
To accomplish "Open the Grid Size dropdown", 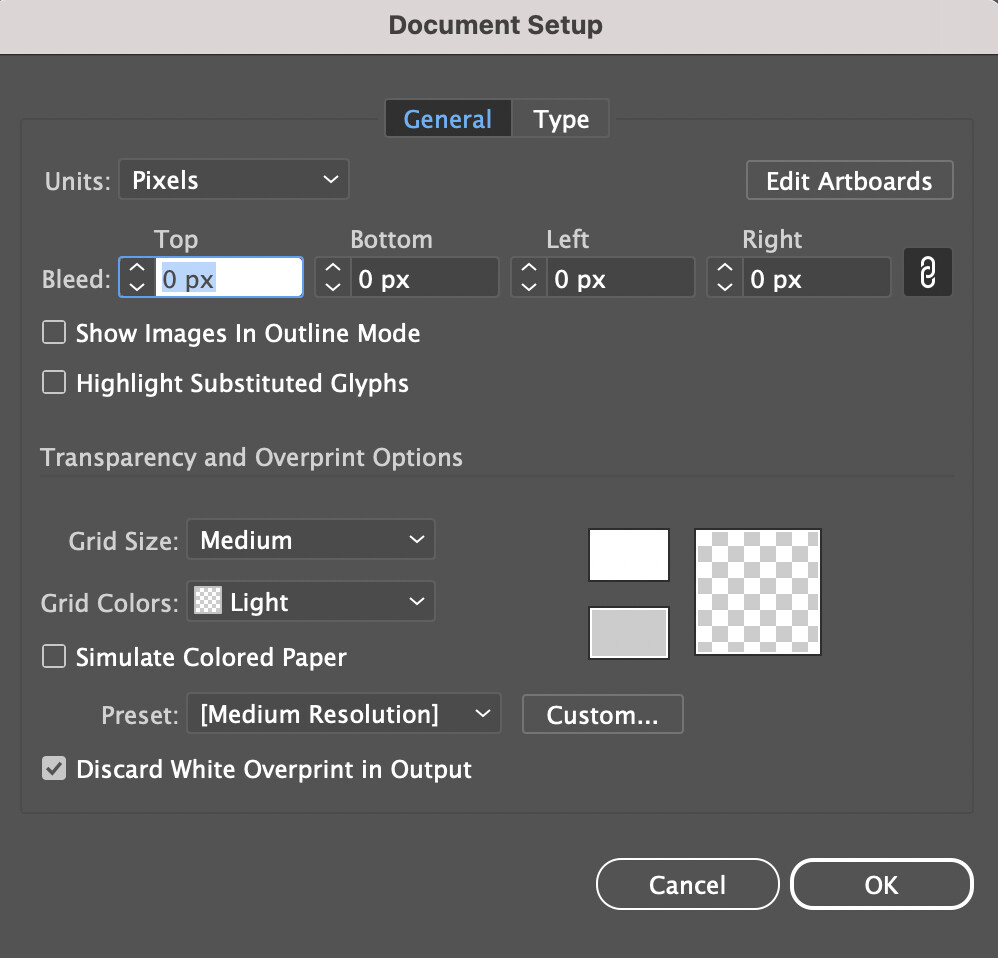I will click(311, 539).
